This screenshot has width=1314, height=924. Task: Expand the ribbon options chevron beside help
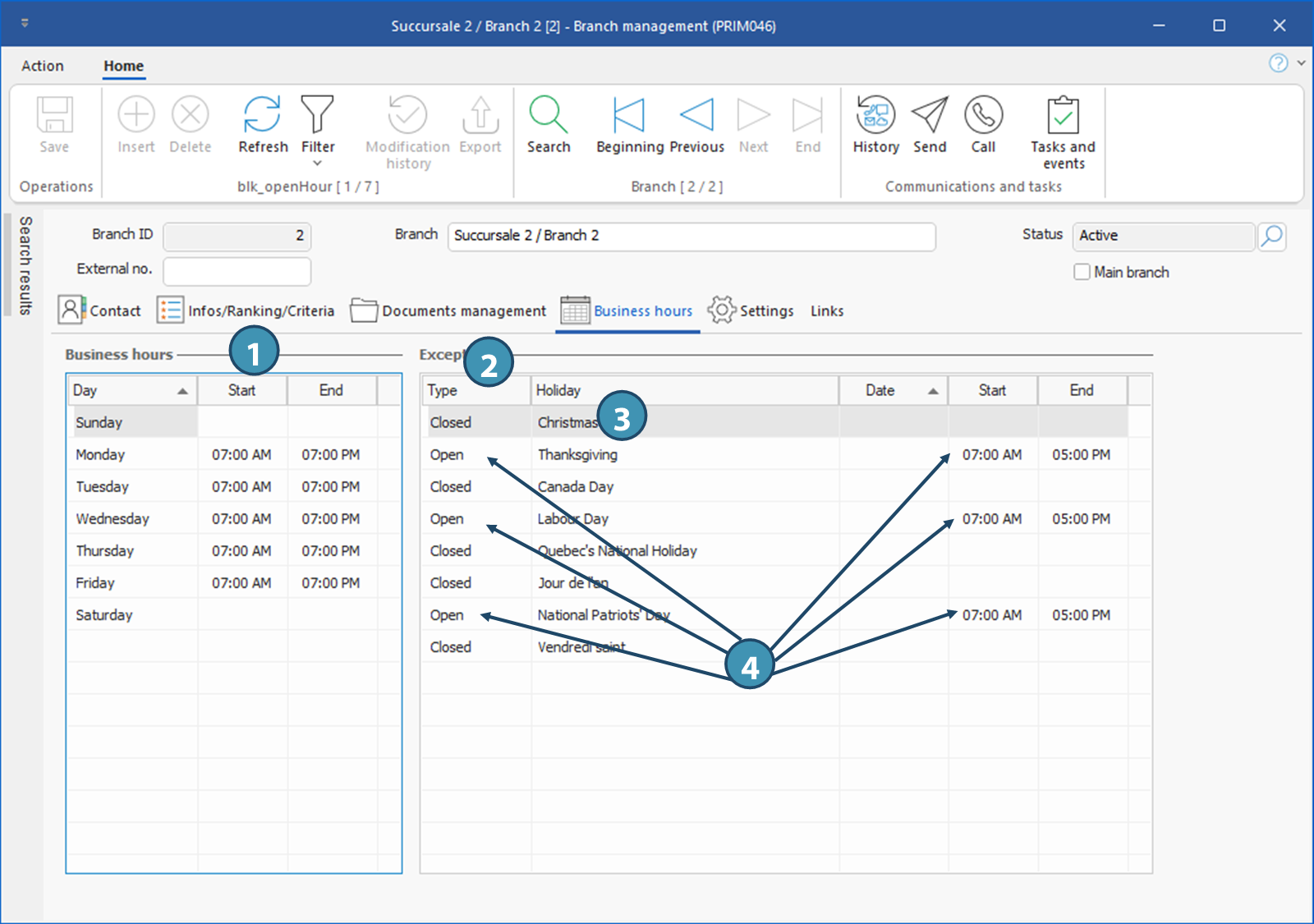(1301, 63)
